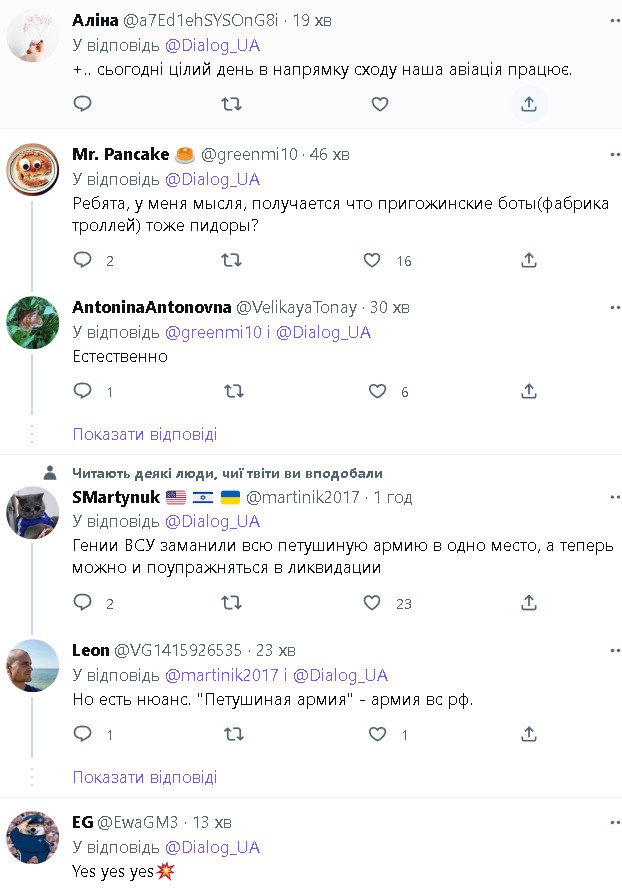Image resolution: width=622 pixels, height=891 pixels.
Task: Retweet SMartynuk's tweet
Action: 231,603
